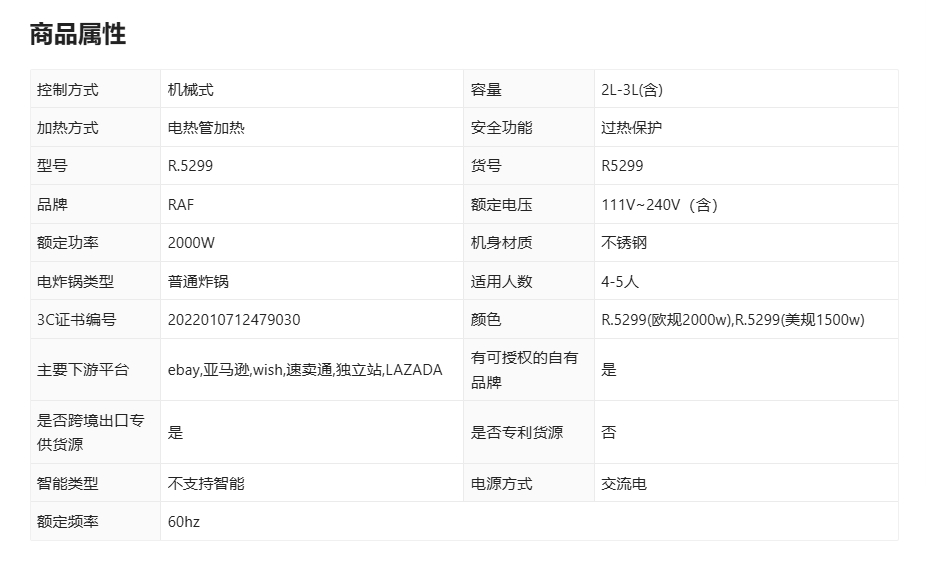The width and height of the screenshot is (926, 561).
Task: Click the R5299 item number value
Action: pos(622,166)
